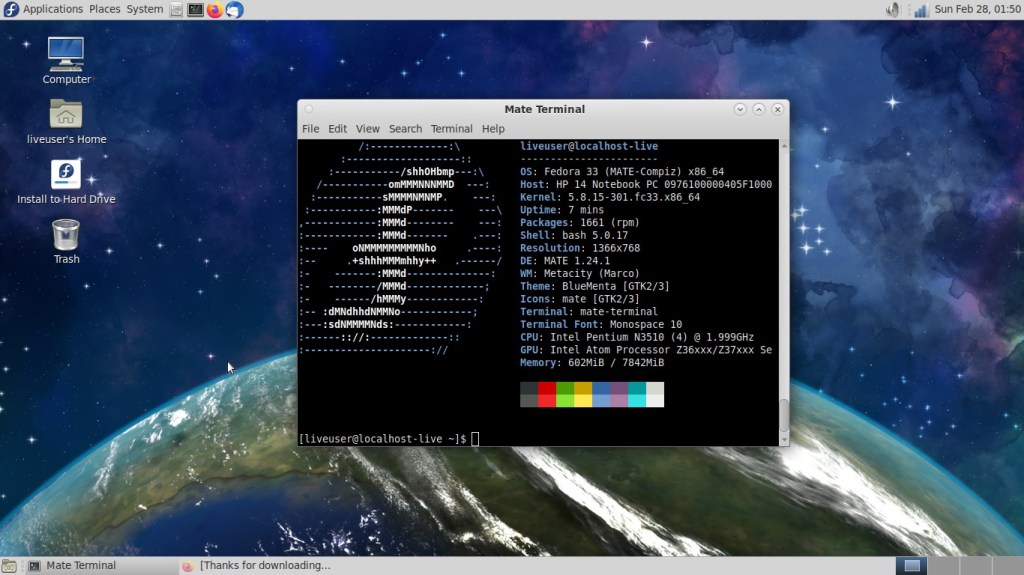This screenshot has height=575, width=1024.
Task: Launch Thunderbird mail from top panel
Action: tap(234, 10)
